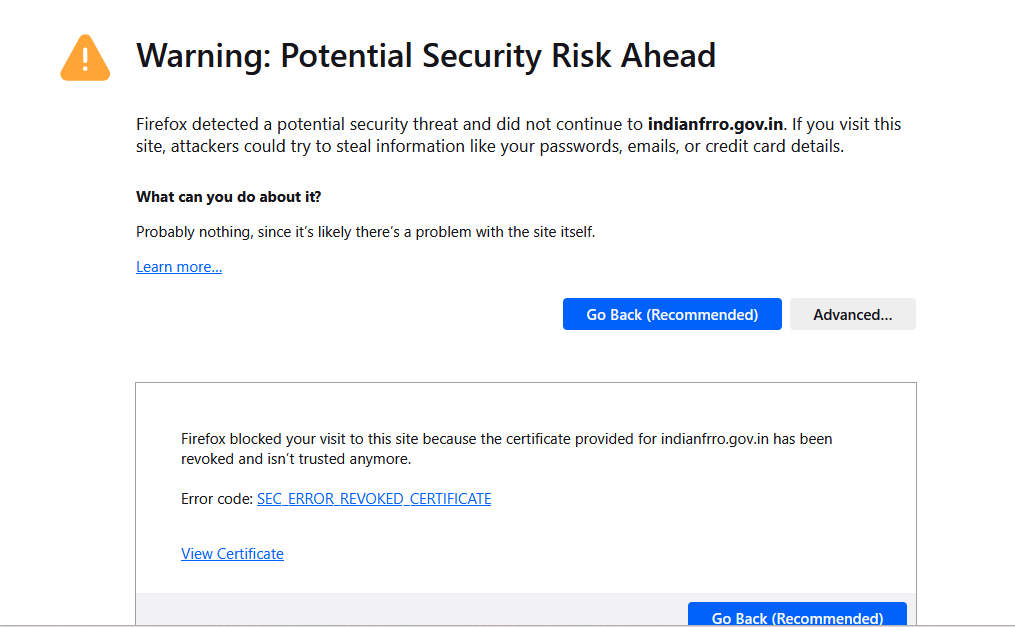Click the 'Error code:' label text

(x=217, y=499)
